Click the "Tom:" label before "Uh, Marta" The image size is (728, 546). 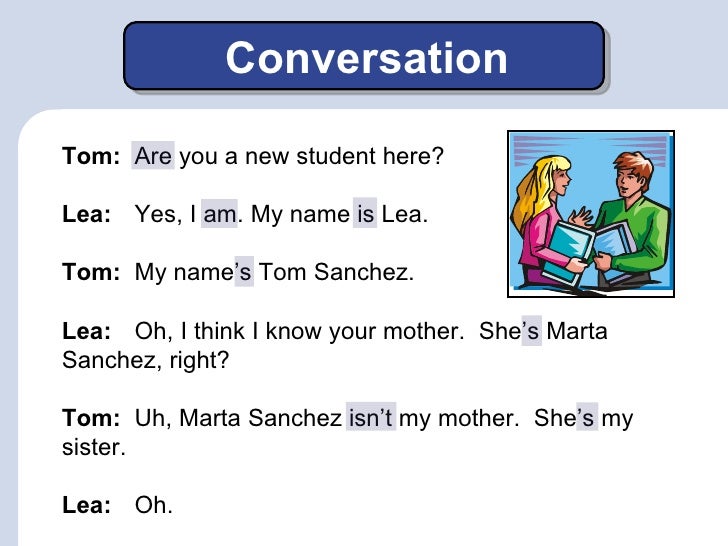(91, 417)
